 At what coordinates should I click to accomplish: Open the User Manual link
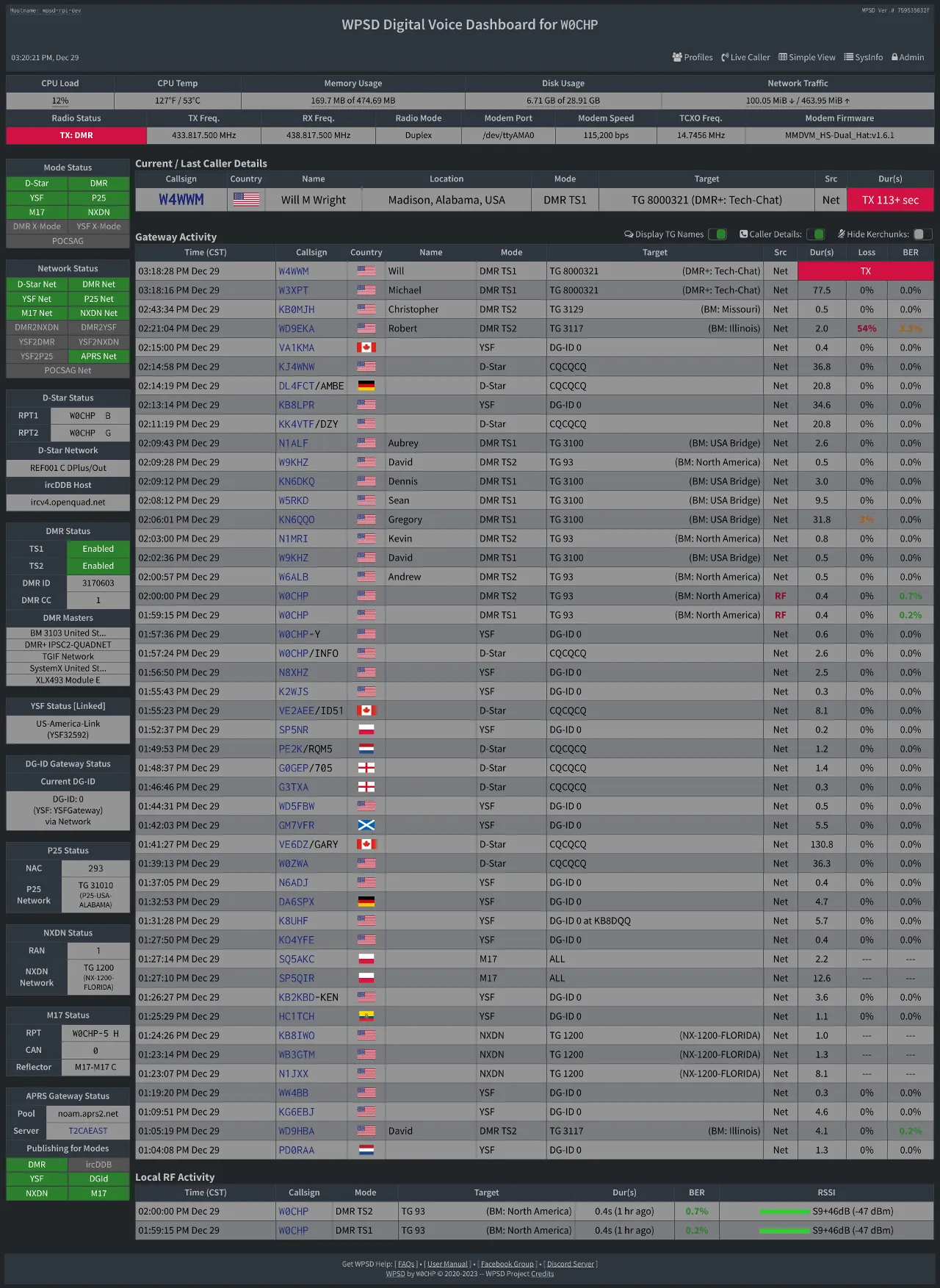(x=447, y=1264)
